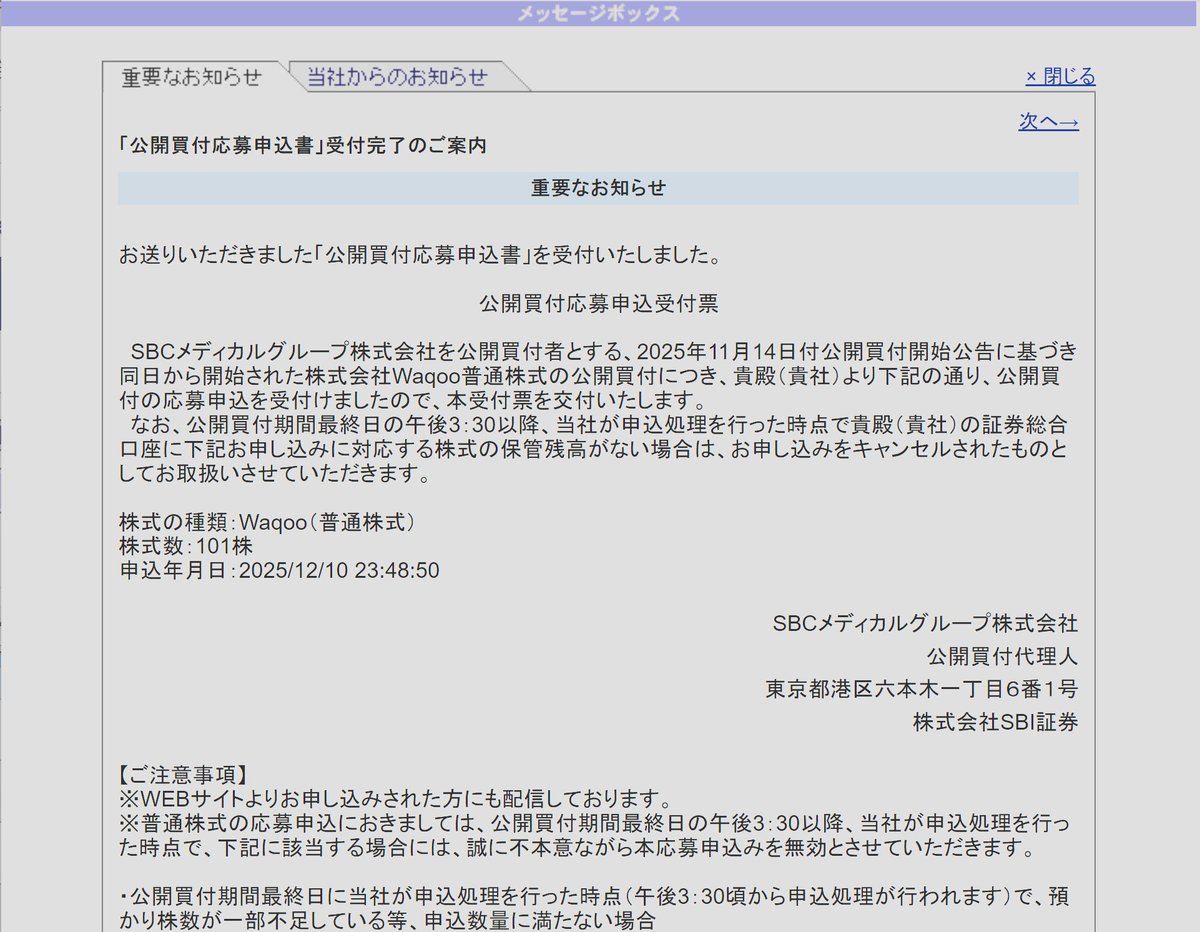Click the message heading 「公開買付応募申込書」受付完了のご案内

(x=302, y=145)
